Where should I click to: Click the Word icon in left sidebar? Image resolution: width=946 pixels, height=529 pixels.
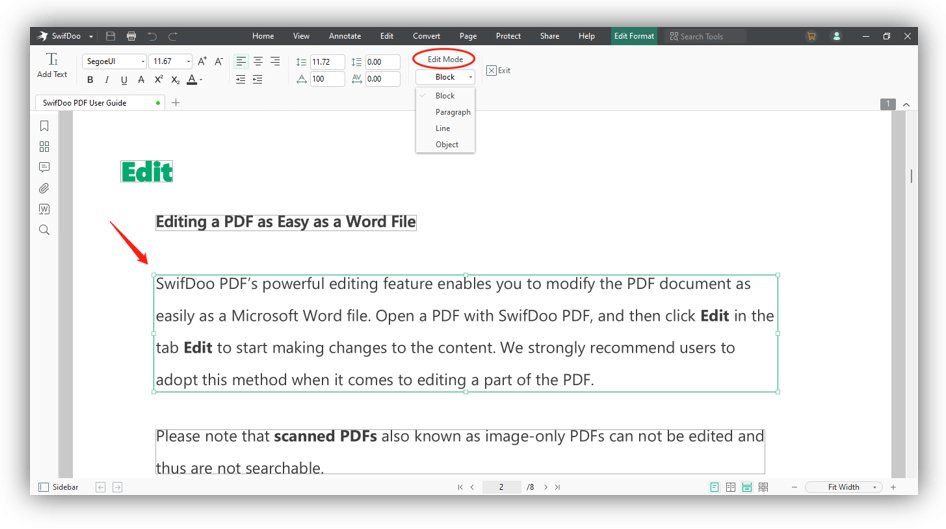[x=44, y=209]
